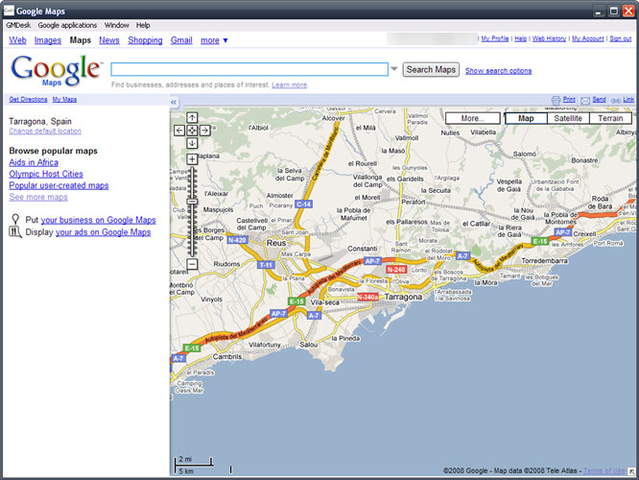The image size is (639, 480).
Task: Click the Cambrils label on the map
Action: coord(227,357)
